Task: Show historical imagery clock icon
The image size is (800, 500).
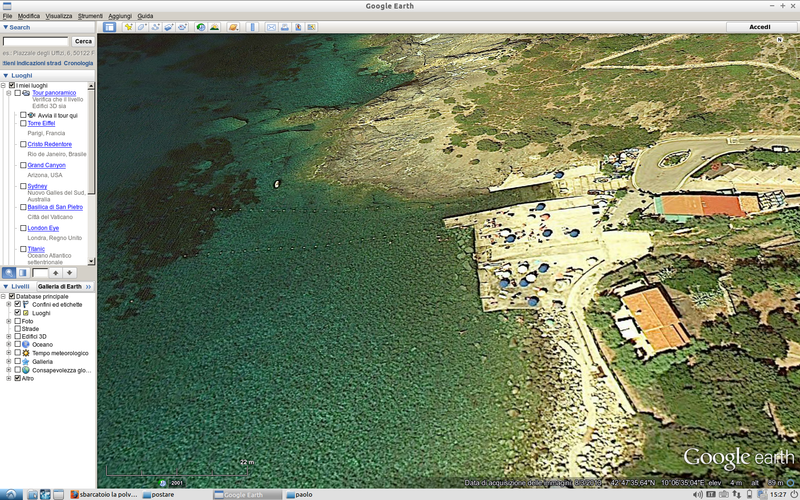Action: pyautogui.click(x=201, y=27)
